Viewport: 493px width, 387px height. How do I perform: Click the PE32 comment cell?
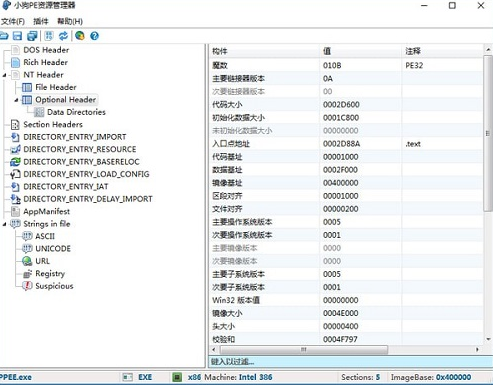(414, 65)
